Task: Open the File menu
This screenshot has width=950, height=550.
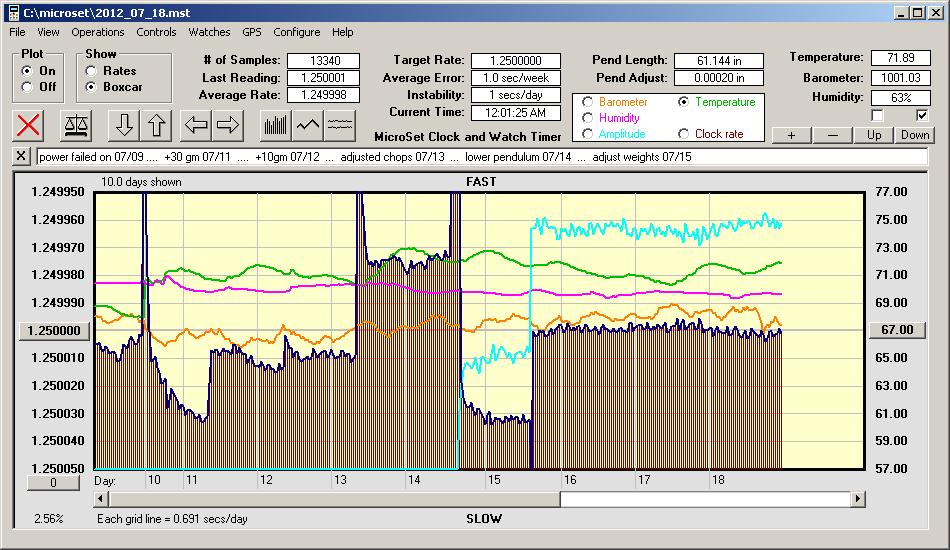Action: pos(17,32)
